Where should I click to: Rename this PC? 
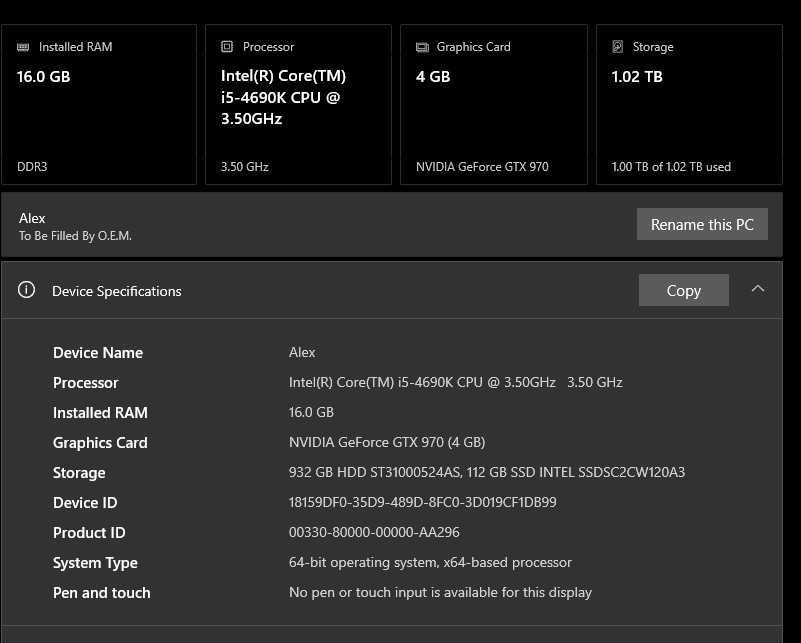click(x=702, y=224)
